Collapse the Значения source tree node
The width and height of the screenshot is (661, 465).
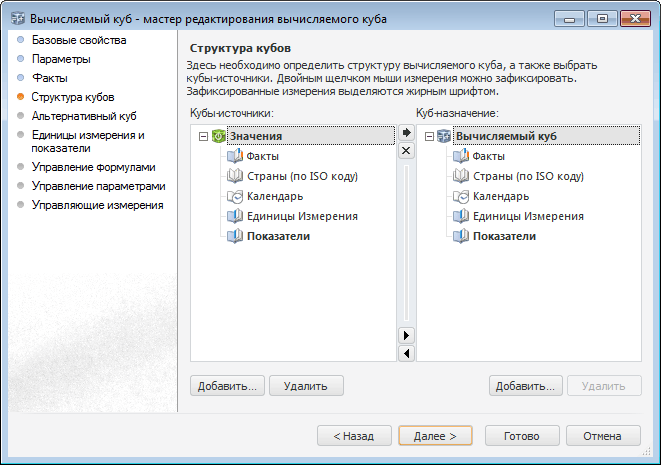pyautogui.click(x=203, y=136)
